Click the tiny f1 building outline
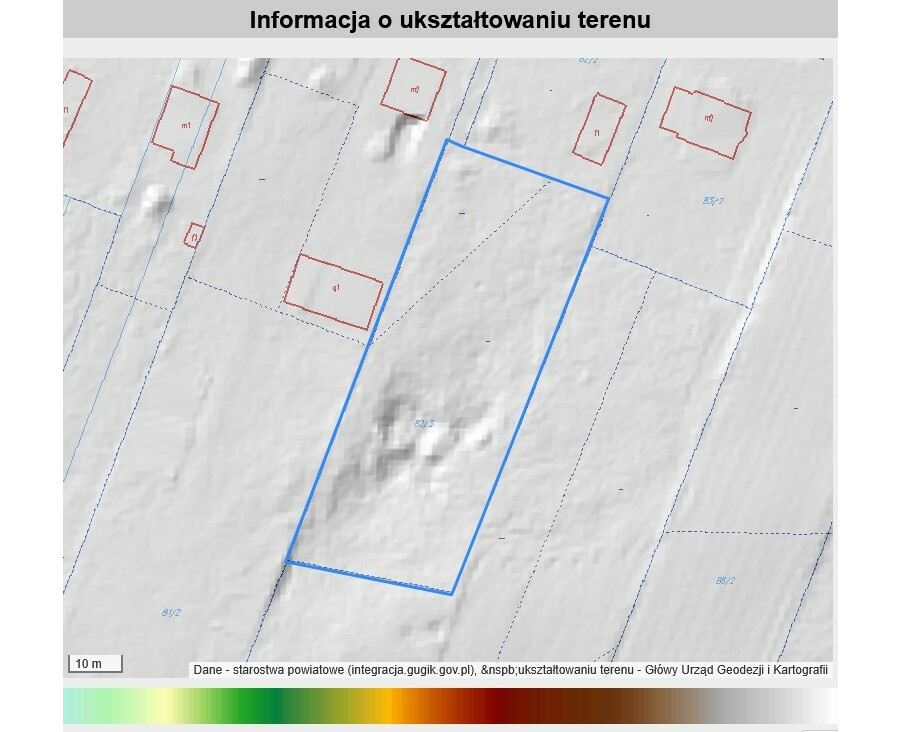This screenshot has height=732, width=900. [194, 235]
